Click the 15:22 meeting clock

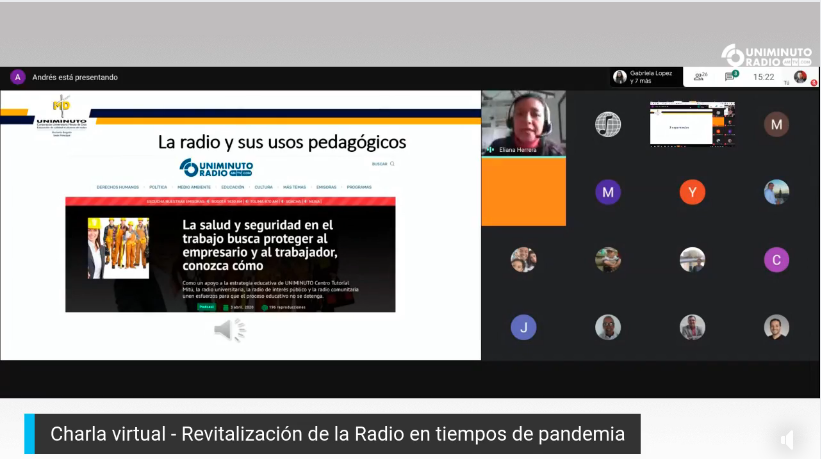click(x=763, y=77)
